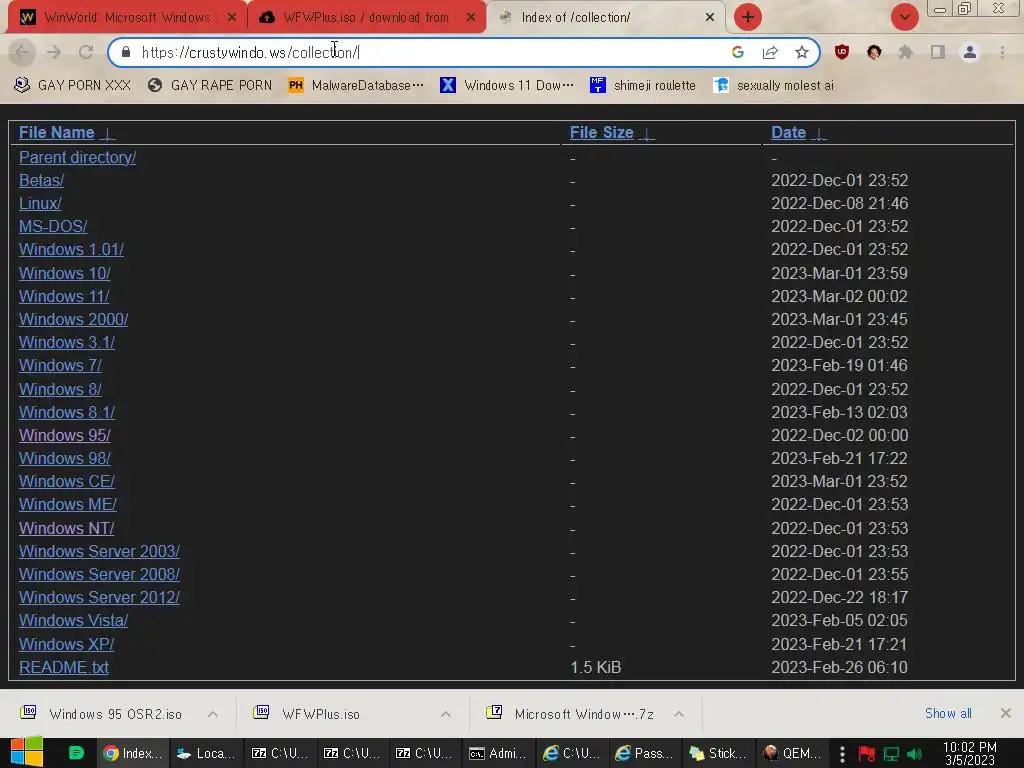1024x768 pixels.
Task: Reload the current page
Action: point(86,52)
